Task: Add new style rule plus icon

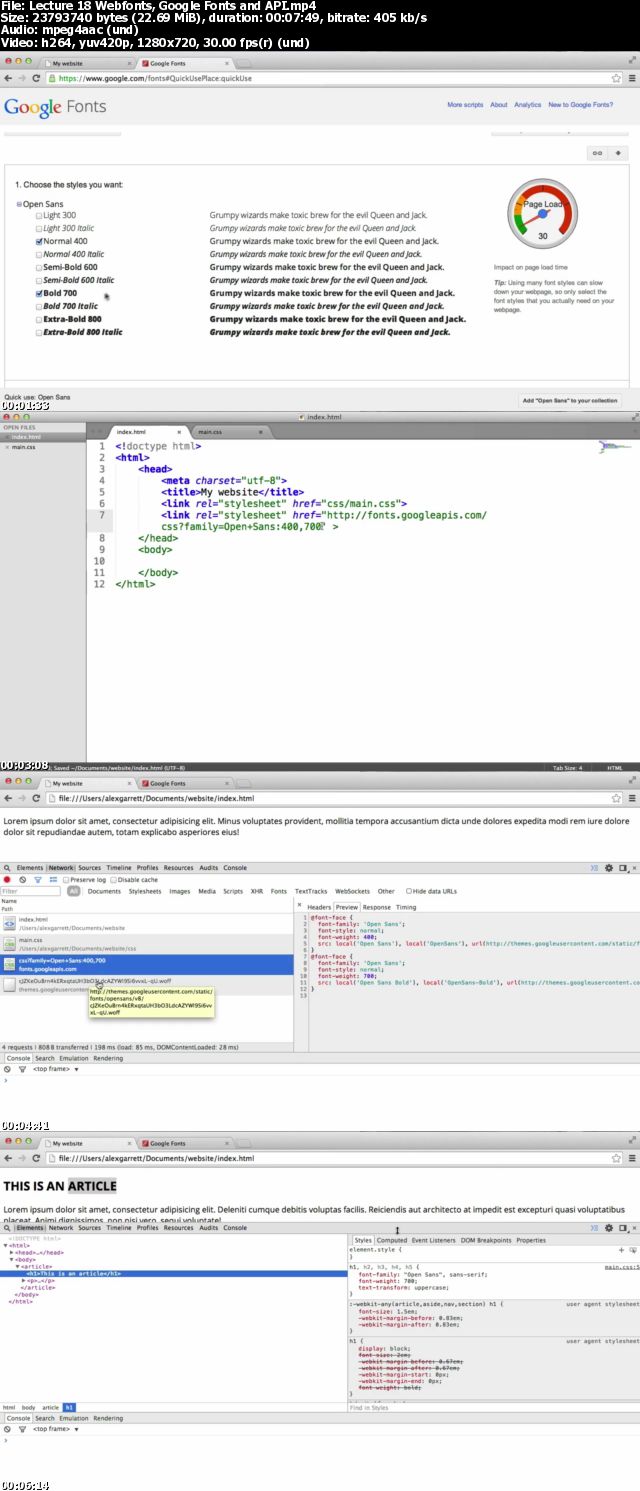Action: 621,1250
